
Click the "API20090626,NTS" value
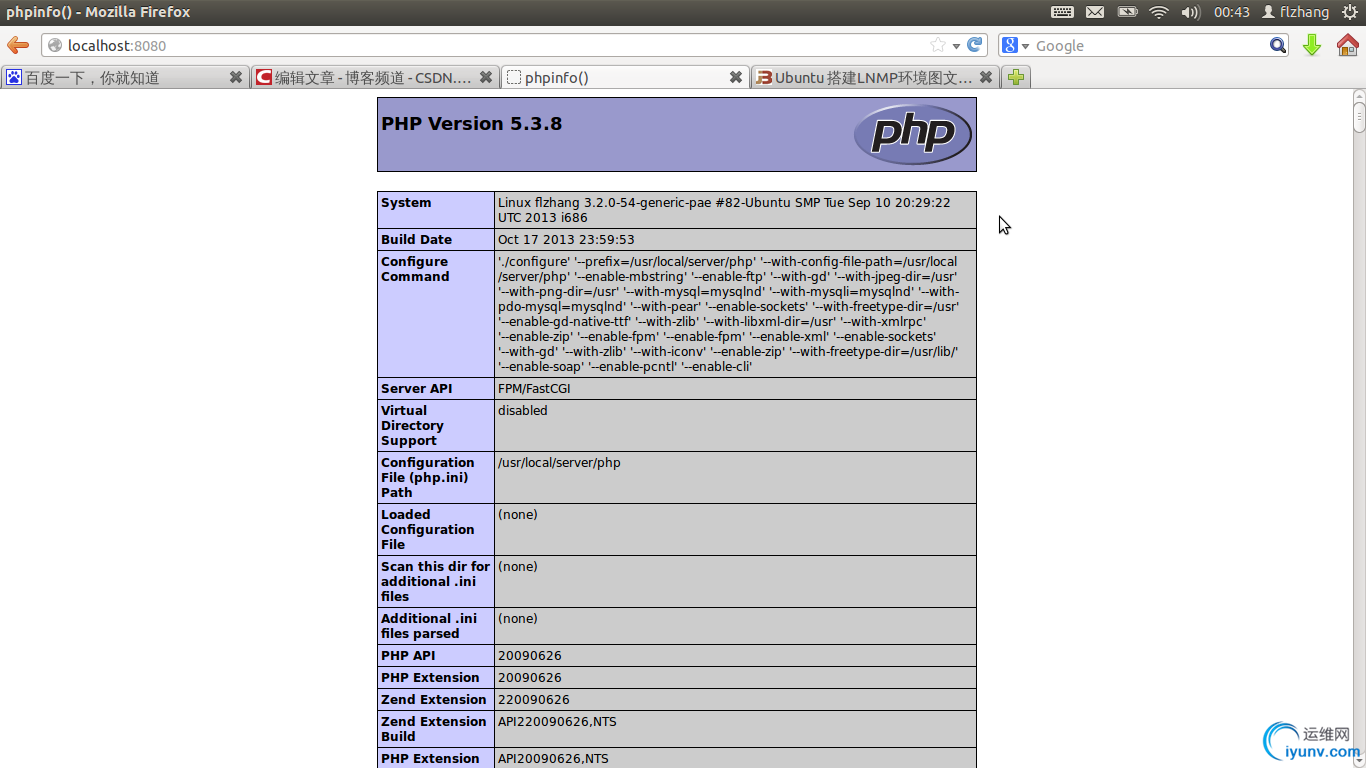(x=554, y=759)
